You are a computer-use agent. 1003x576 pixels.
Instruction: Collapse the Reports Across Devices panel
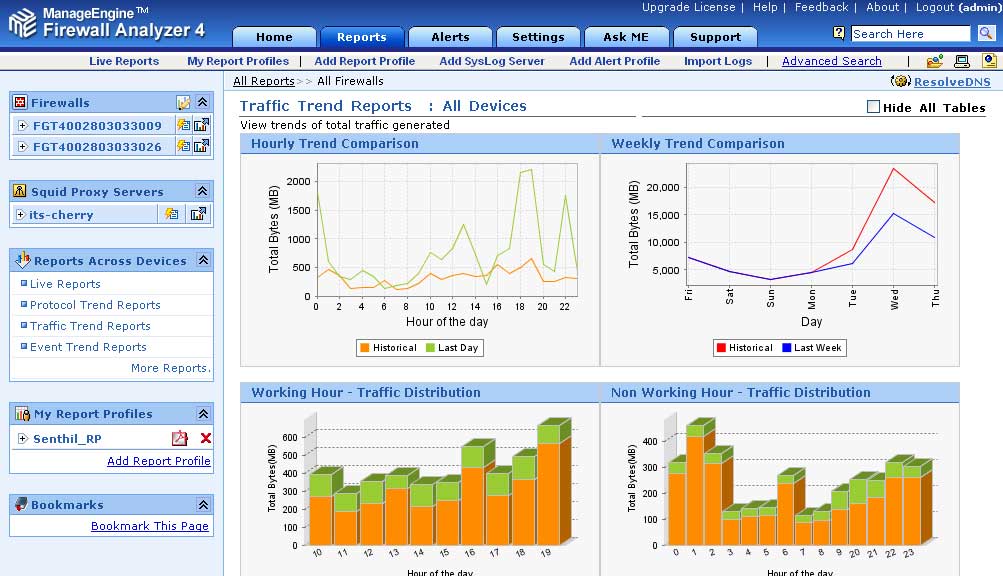(202, 260)
